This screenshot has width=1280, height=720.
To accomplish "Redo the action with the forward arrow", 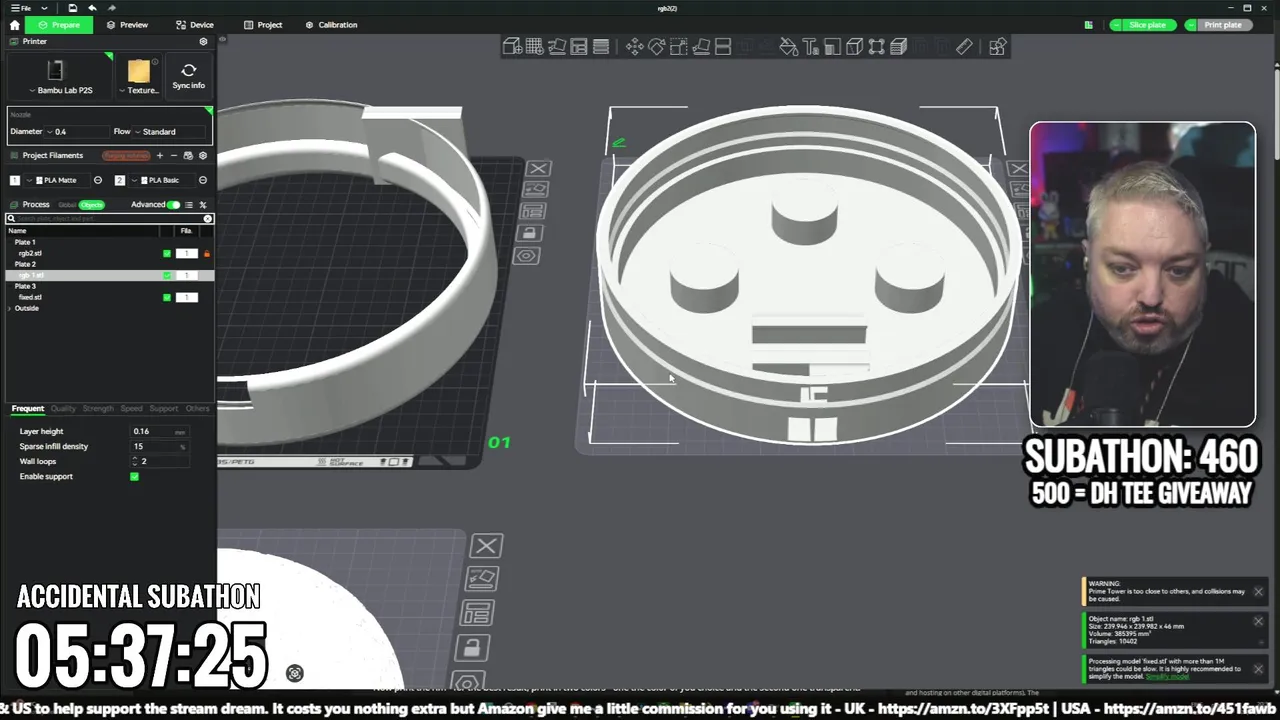I will [x=112, y=8].
